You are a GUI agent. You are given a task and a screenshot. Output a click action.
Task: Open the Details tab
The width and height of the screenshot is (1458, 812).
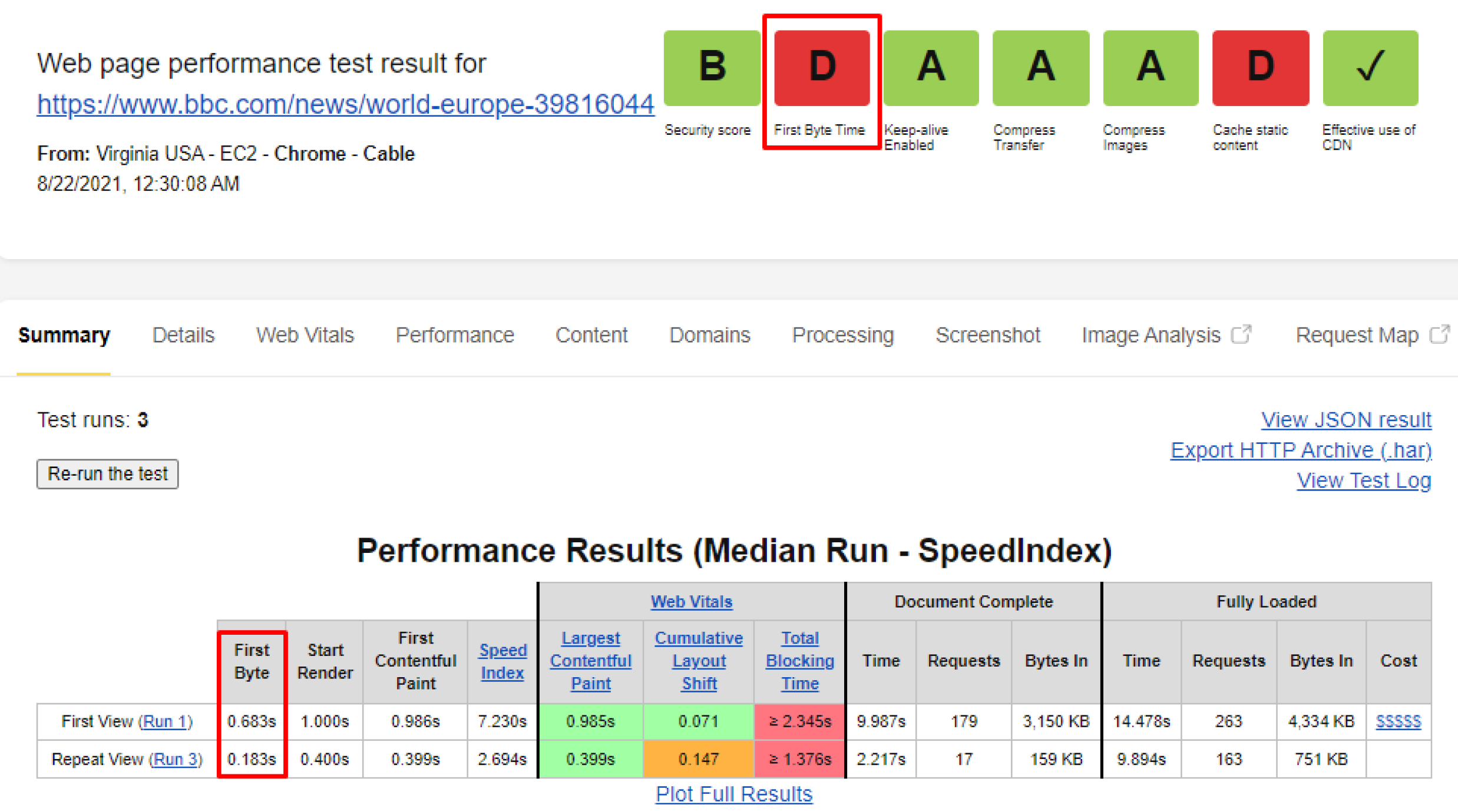pyautogui.click(x=183, y=335)
